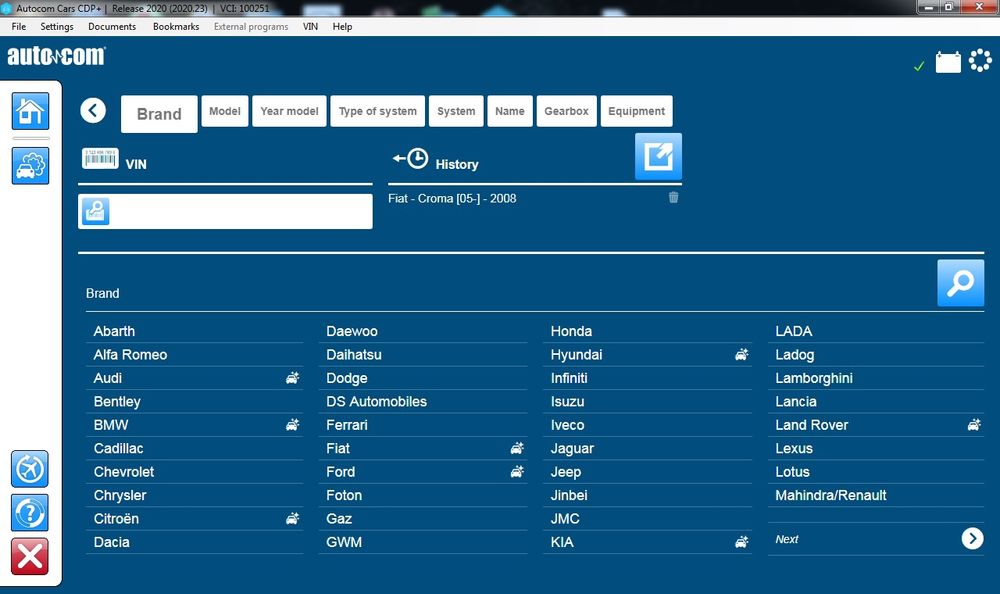Click the red X exit icon
The image size is (1000, 594).
tap(29, 556)
